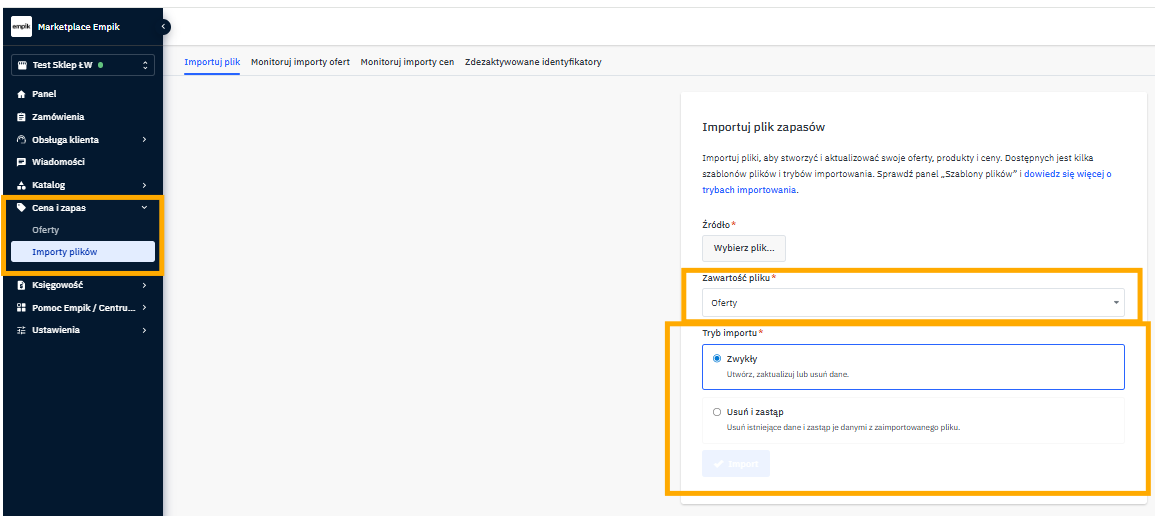1155x516 pixels.
Task: Open Panel via the home icon
Action: 21,94
